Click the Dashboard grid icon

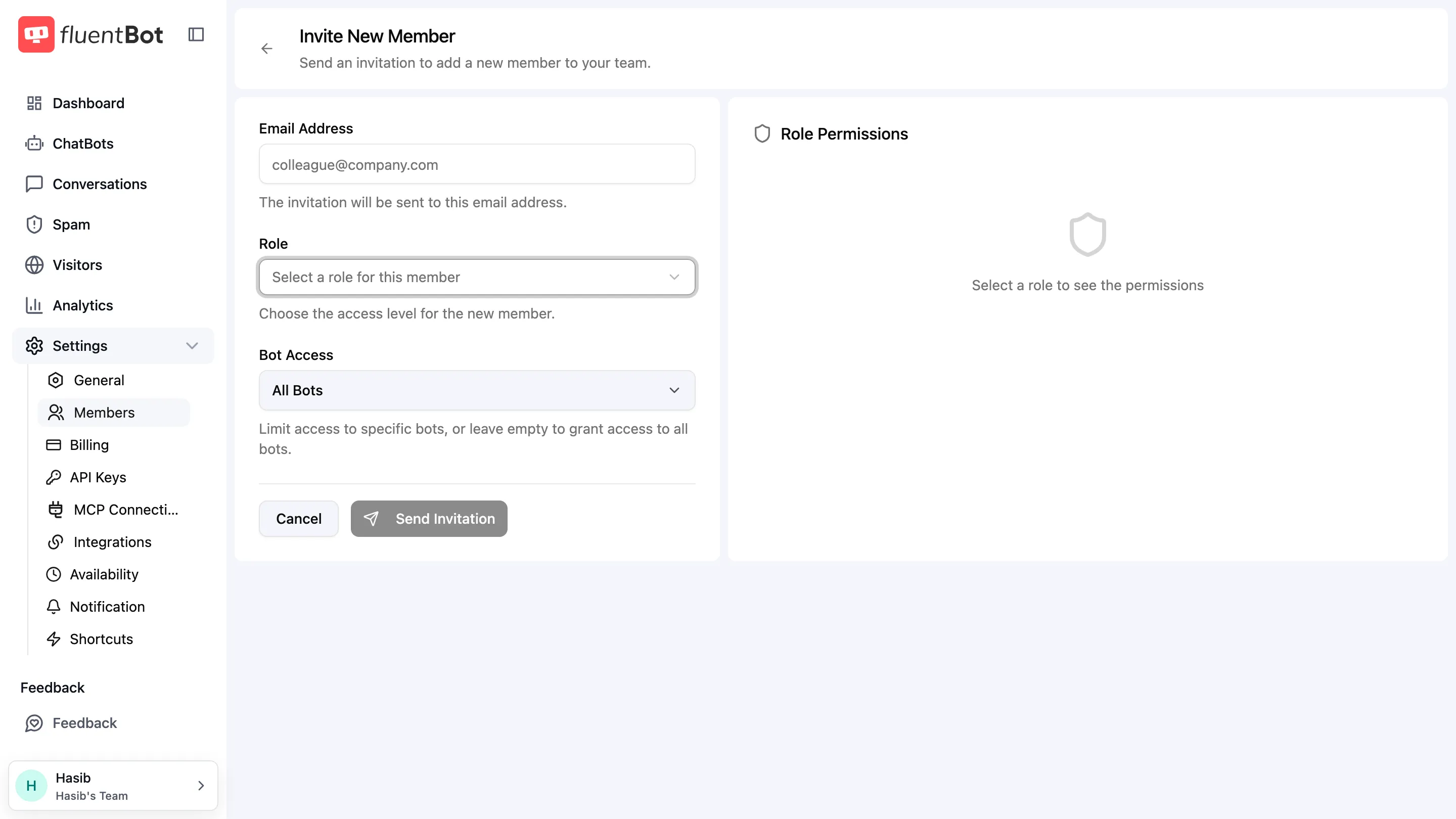coord(34,103)
